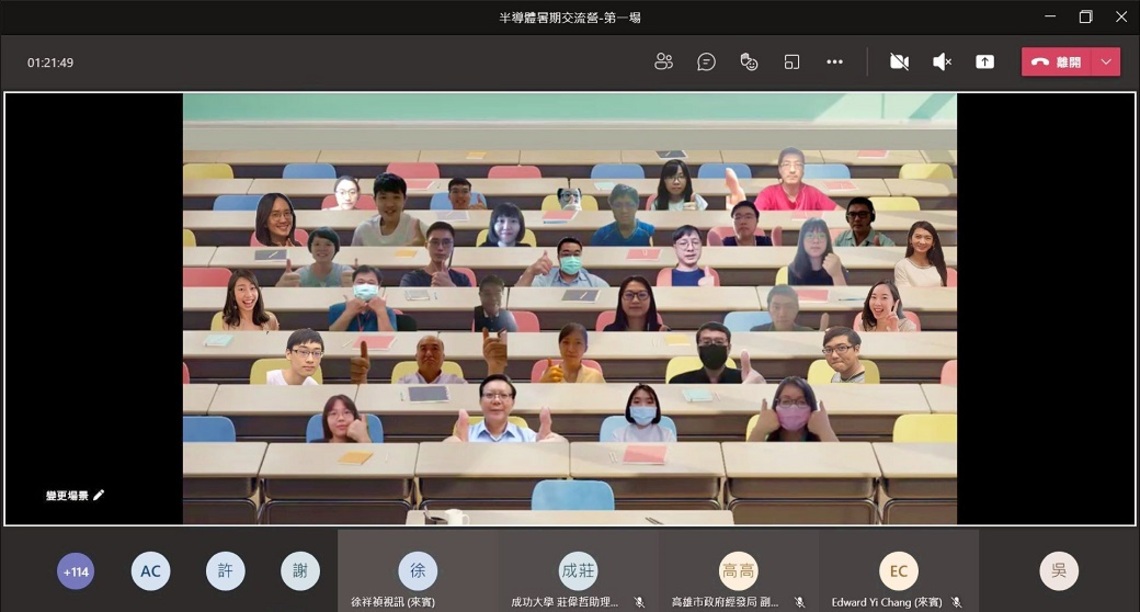
Task: Open the reactions and raise hand menu
Action: point(749,62)
